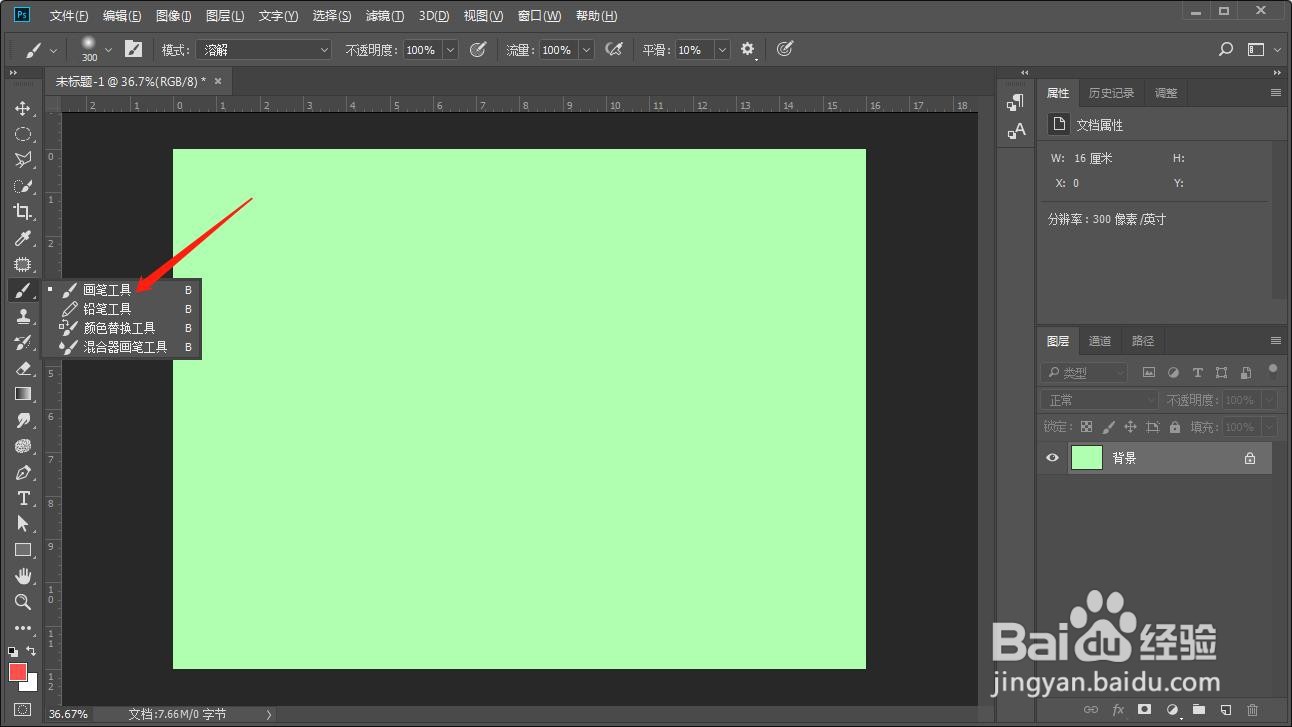Switch to the 调整 tab
Screen dimensions: 1292x727
coord(1166,93)
